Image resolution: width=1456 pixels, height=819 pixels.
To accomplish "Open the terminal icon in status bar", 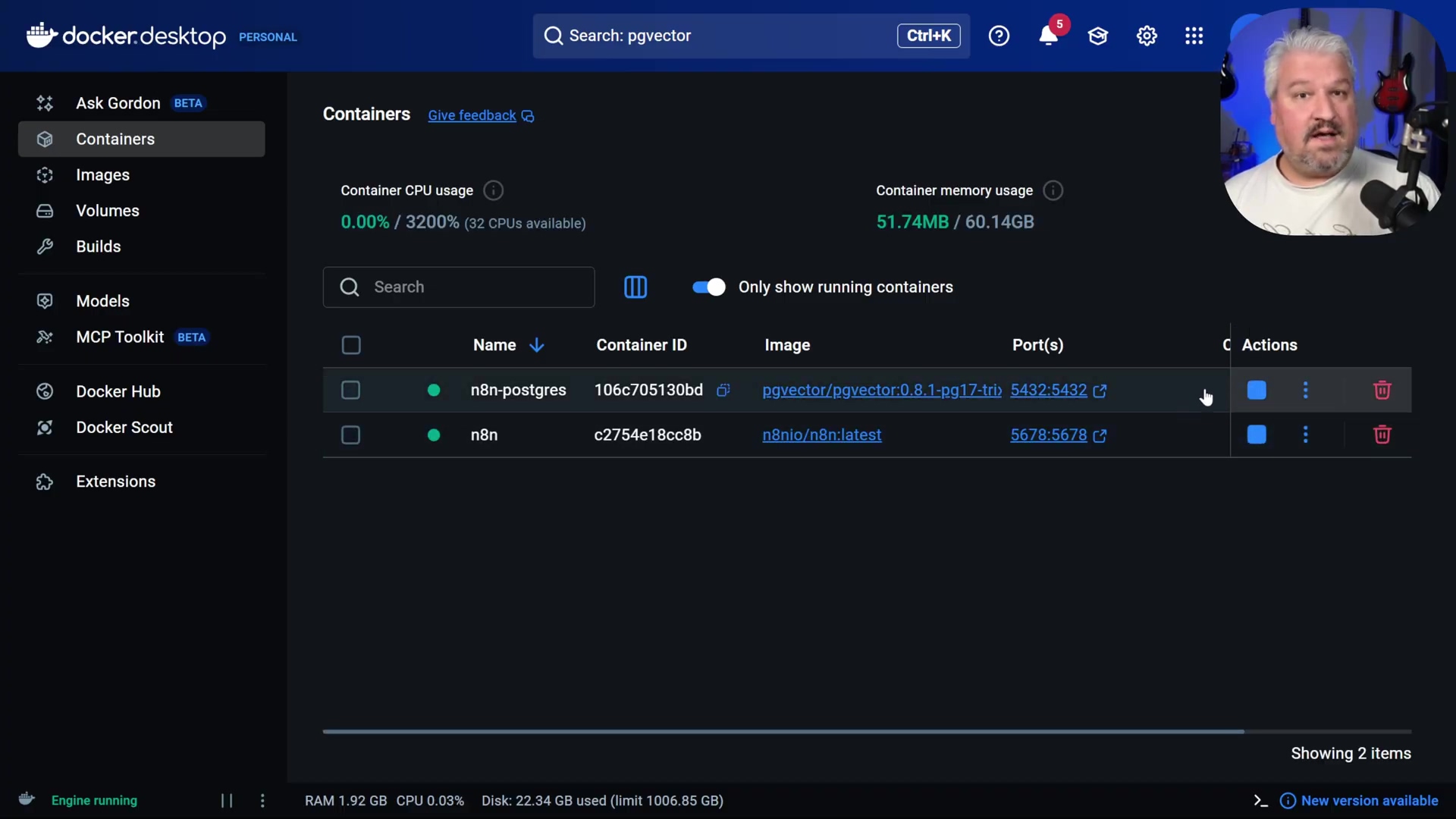I will pos(1260,801).
